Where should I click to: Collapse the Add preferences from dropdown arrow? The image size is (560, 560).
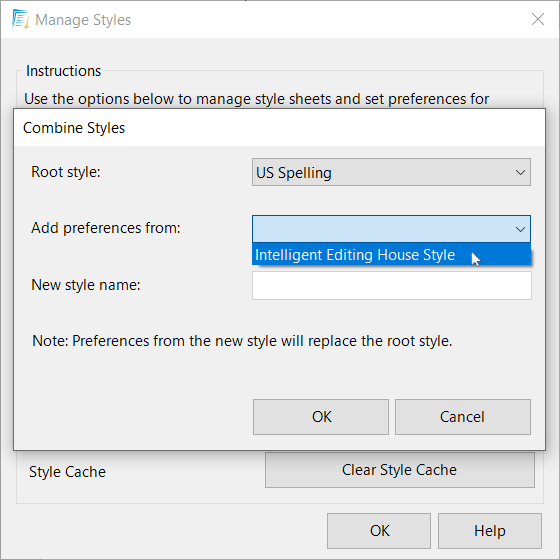[x=520, y=229]
